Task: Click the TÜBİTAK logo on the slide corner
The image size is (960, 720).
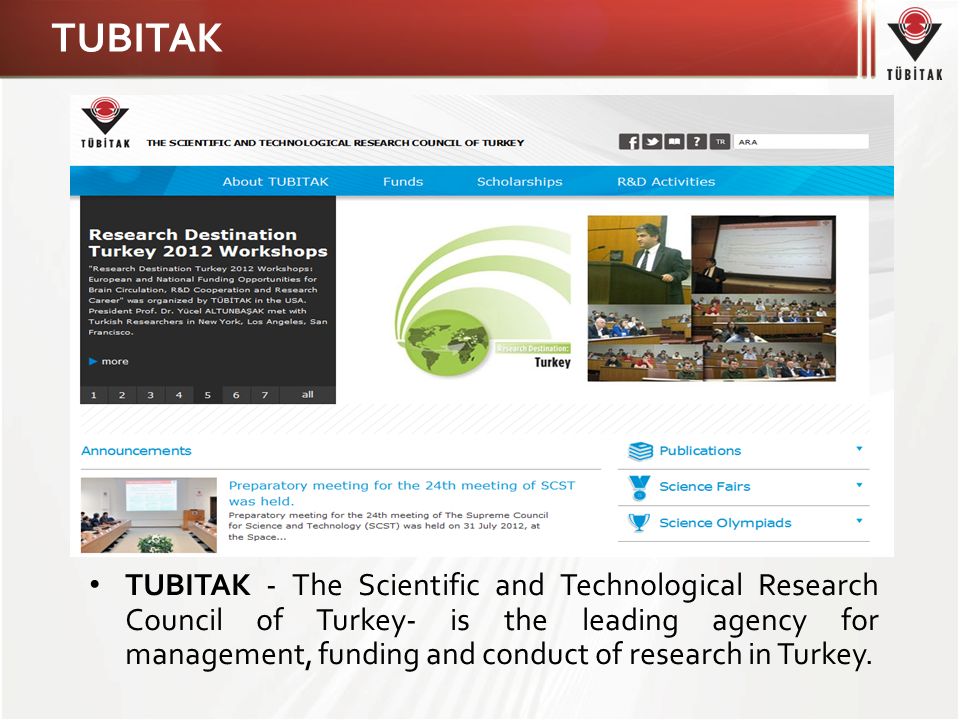Action: (x=915, y=43)
